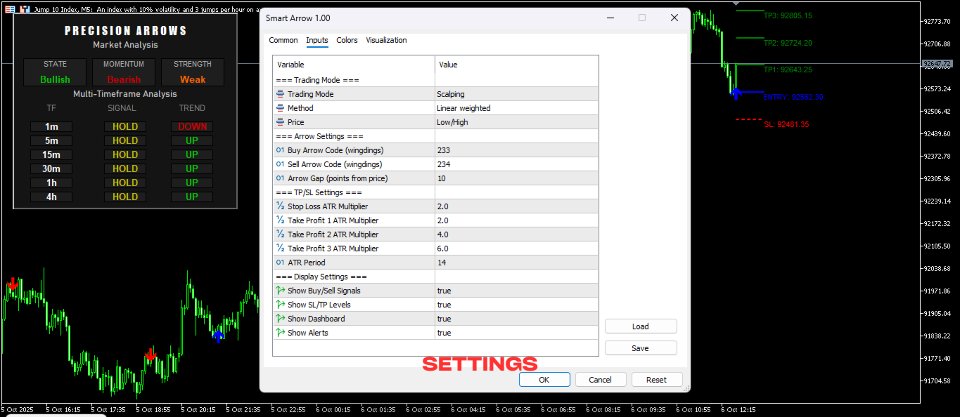Click the Take Profit 2 ATR icon
Screen dimensions: 960x417
(x=280, y=235)
